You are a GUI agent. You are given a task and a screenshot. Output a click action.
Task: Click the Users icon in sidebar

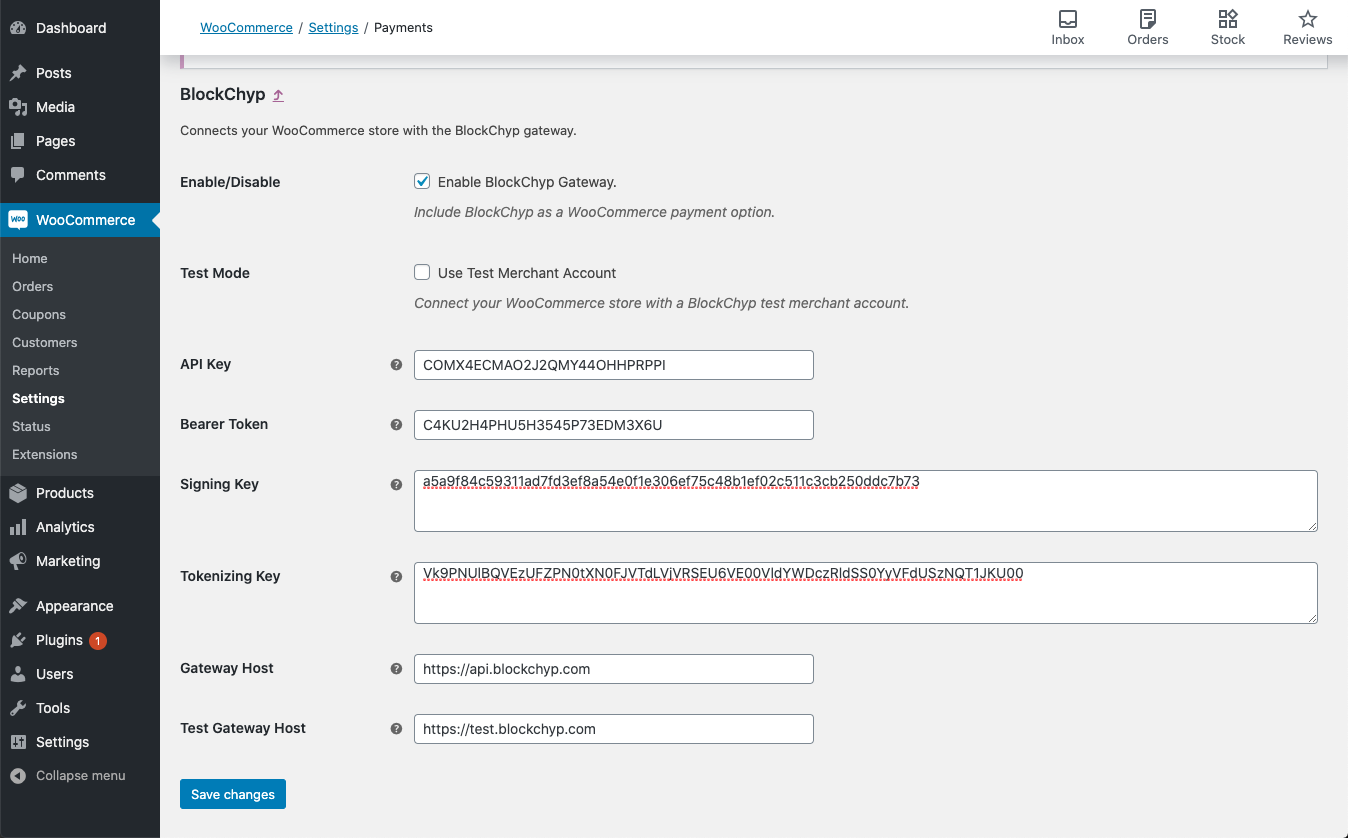point(18,674)
